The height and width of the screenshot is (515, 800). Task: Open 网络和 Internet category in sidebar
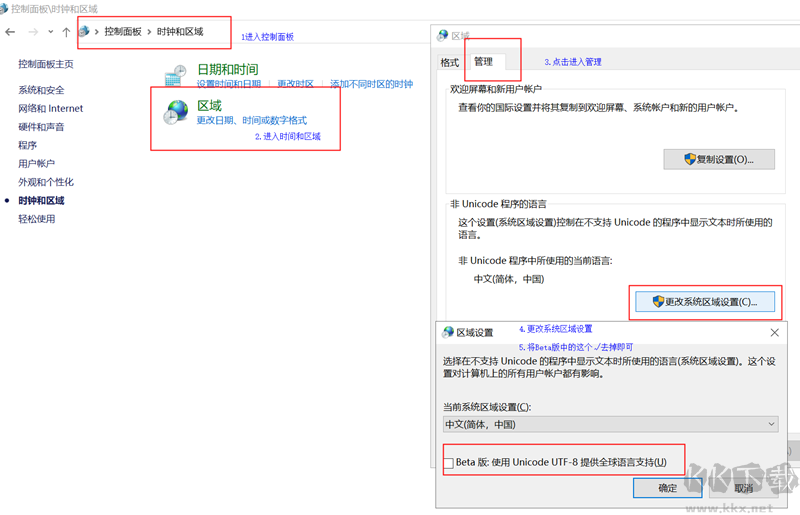(x=51, y=109)
